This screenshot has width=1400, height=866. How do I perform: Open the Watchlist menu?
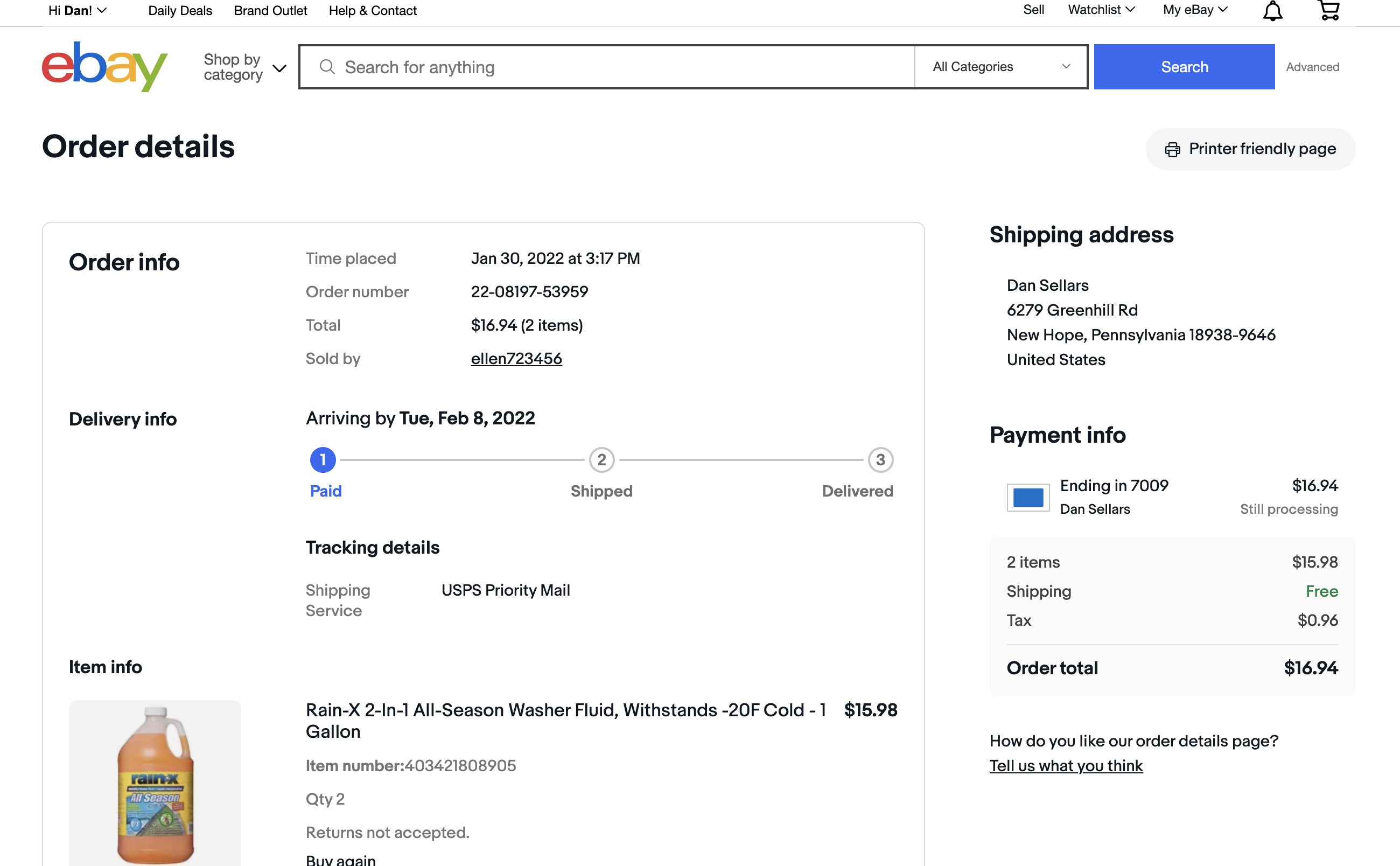[1101, 10]
